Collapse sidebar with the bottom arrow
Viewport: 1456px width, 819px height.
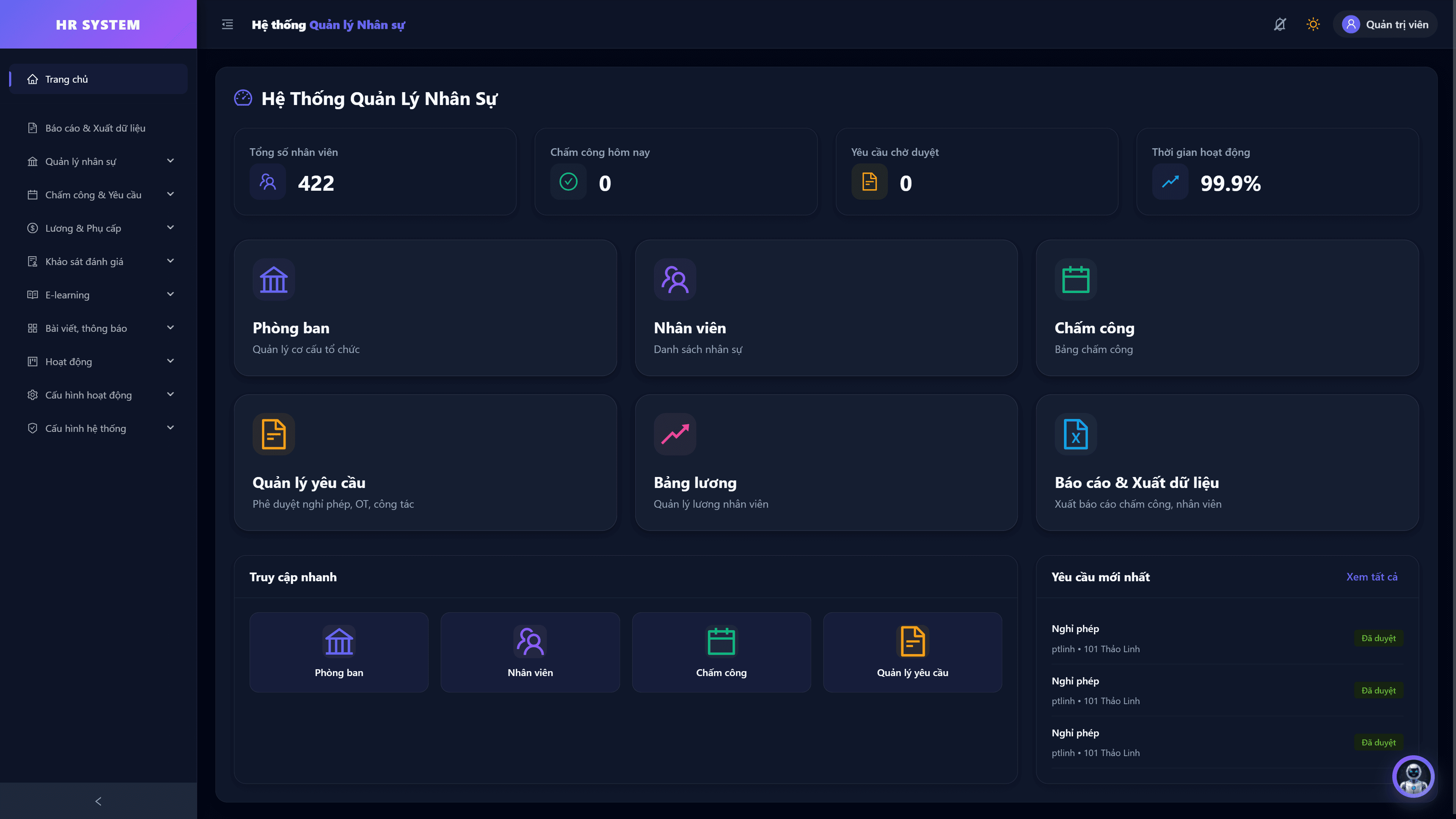(98, 801)
